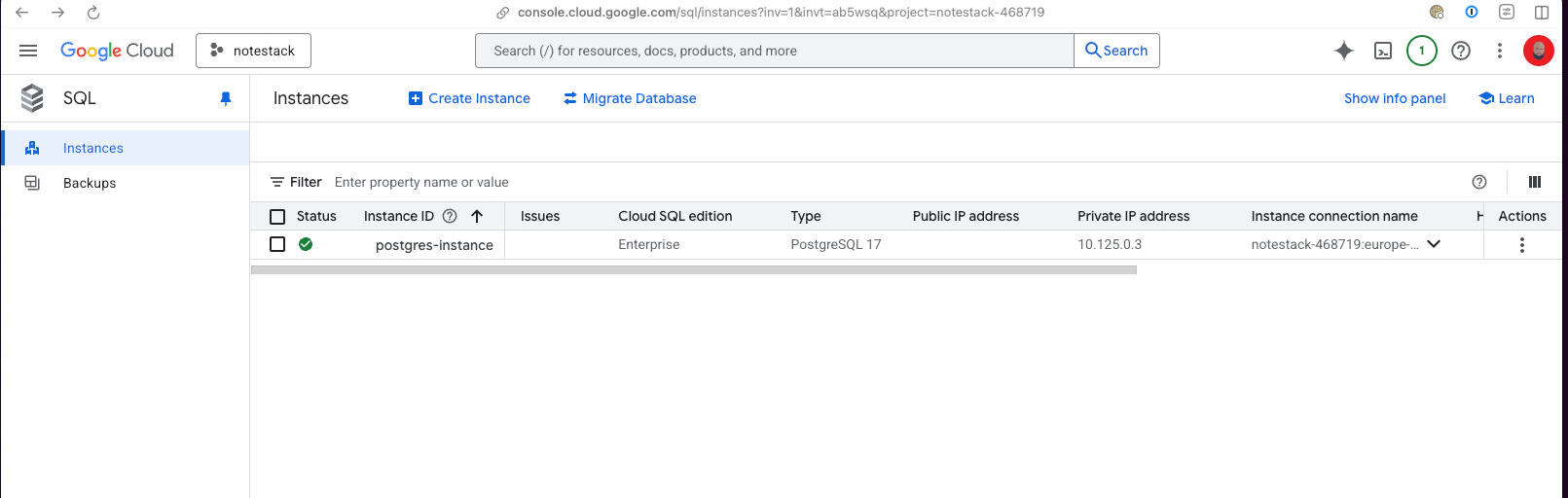Open filter help question mark icon

(x=1479, y=182)
